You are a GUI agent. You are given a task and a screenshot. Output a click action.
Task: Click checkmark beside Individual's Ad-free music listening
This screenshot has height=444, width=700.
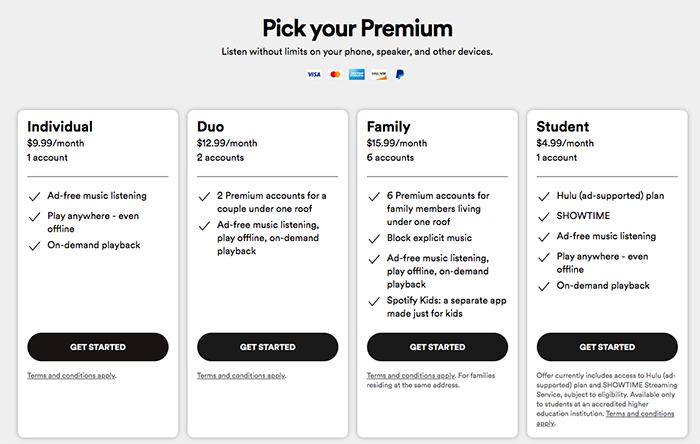point(33,196)
